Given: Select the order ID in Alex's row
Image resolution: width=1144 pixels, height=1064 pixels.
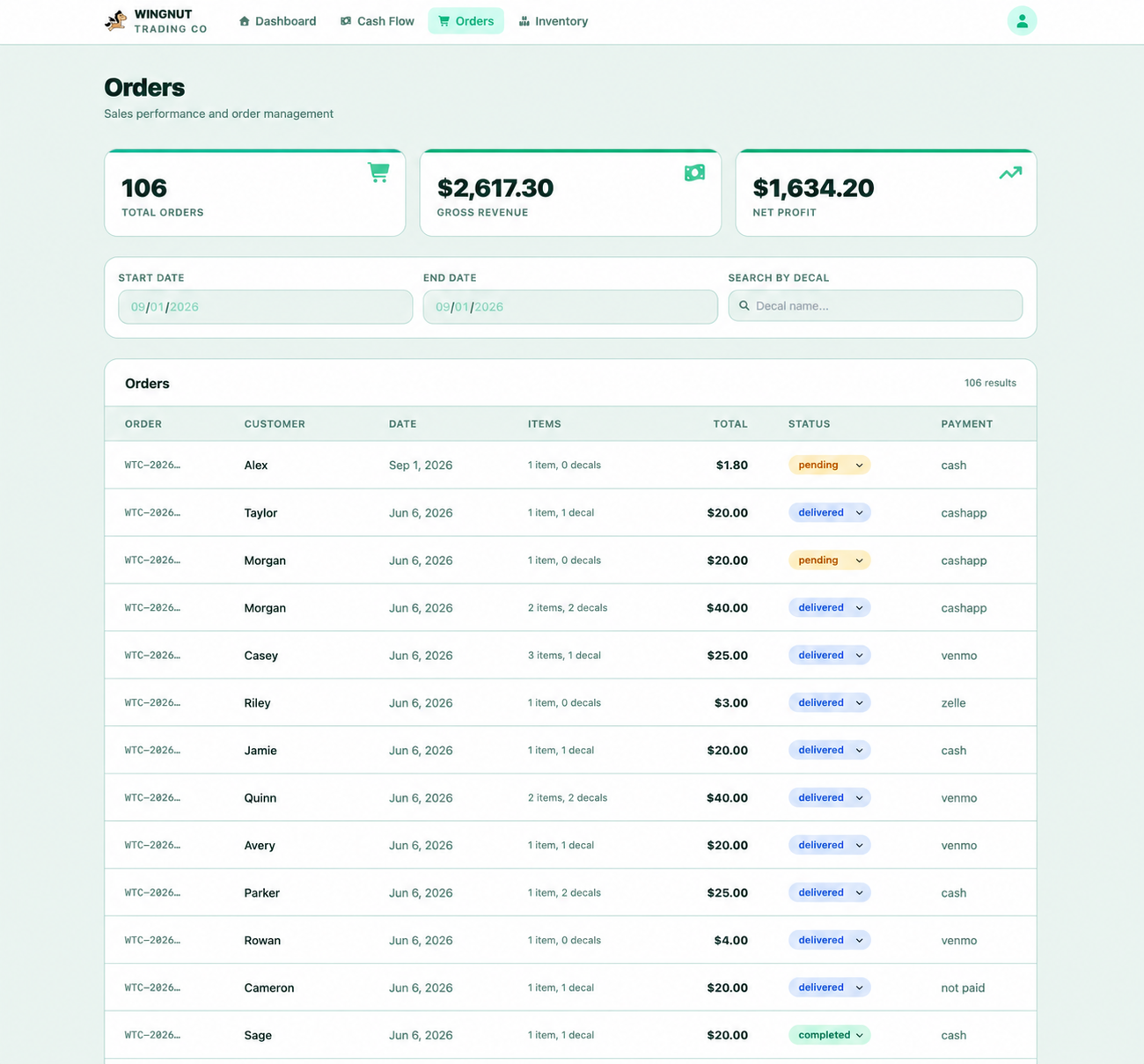Looking at the screenshot, I should click(152, 465).
